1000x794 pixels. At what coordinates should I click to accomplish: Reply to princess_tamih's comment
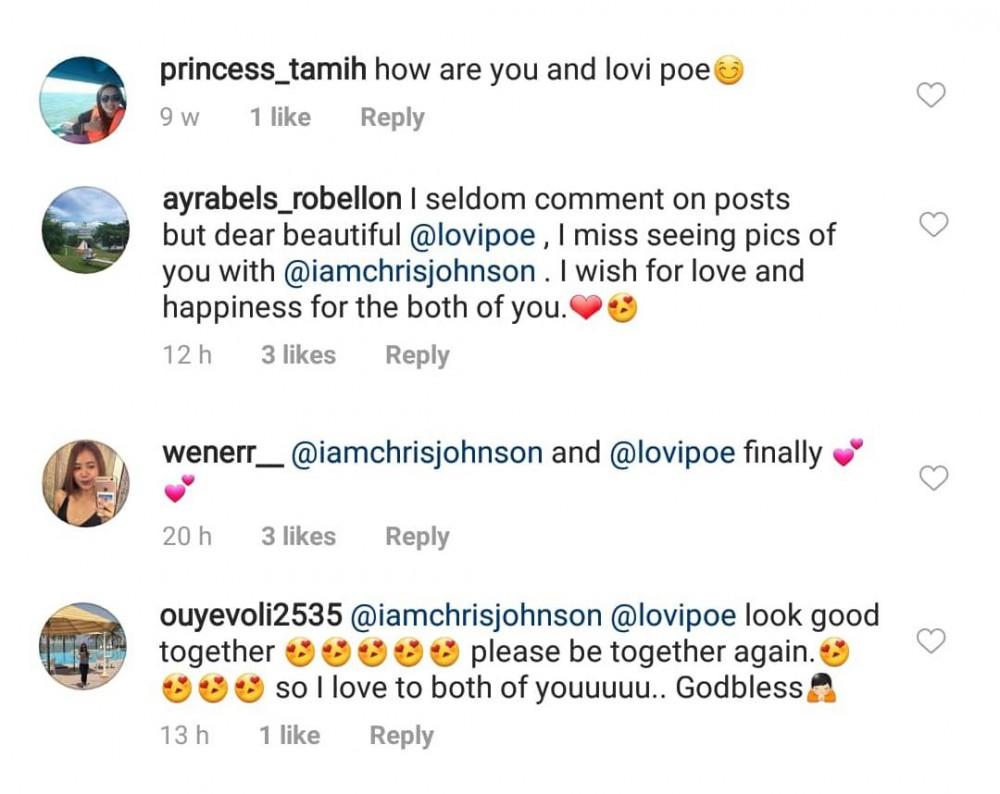392,118
